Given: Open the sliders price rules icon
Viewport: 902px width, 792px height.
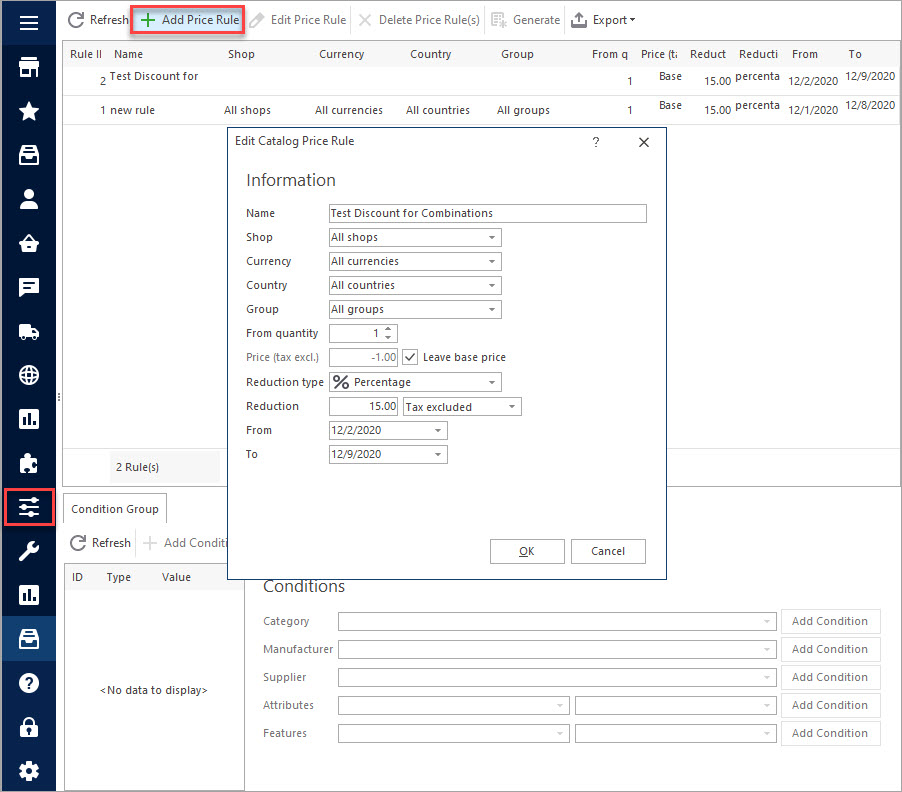Looking at the screenshot, I should [29, 507].
